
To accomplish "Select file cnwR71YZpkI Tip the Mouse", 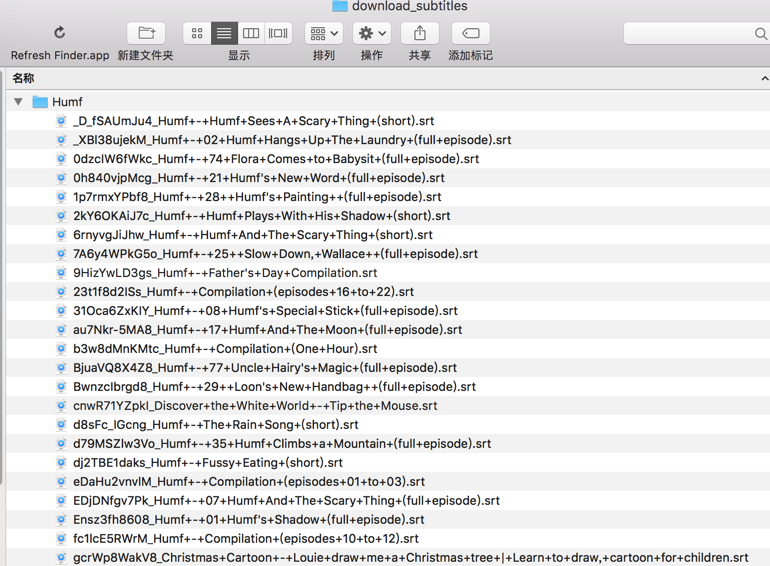I will [x=255, y=406].
